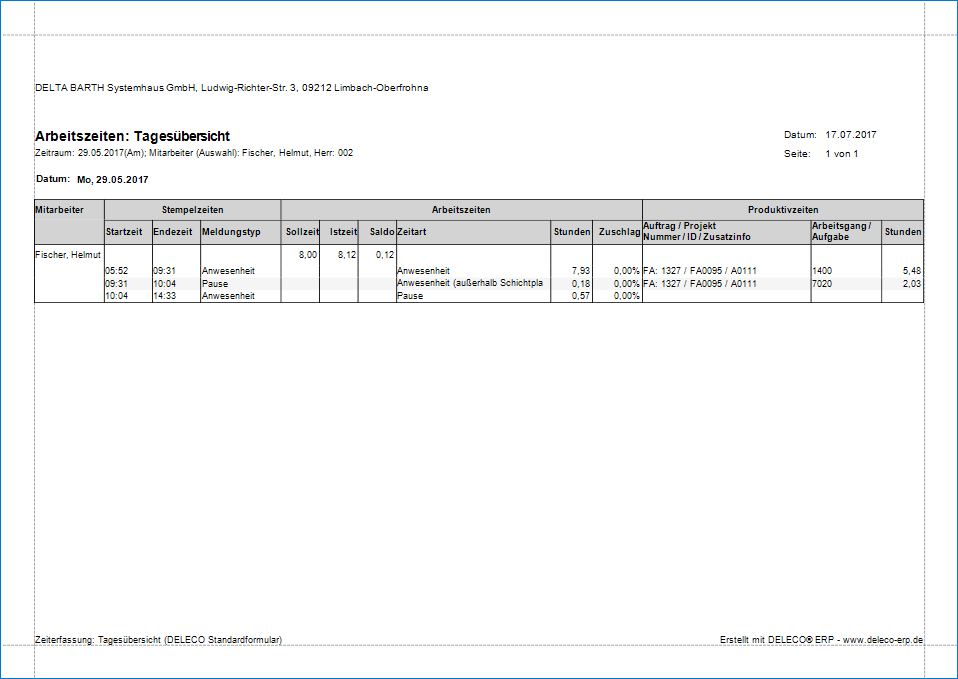This screenshot has width=958, height=679.
Task: Select the Arbeitsgang value 7020
Action: (x=825, y=284)
